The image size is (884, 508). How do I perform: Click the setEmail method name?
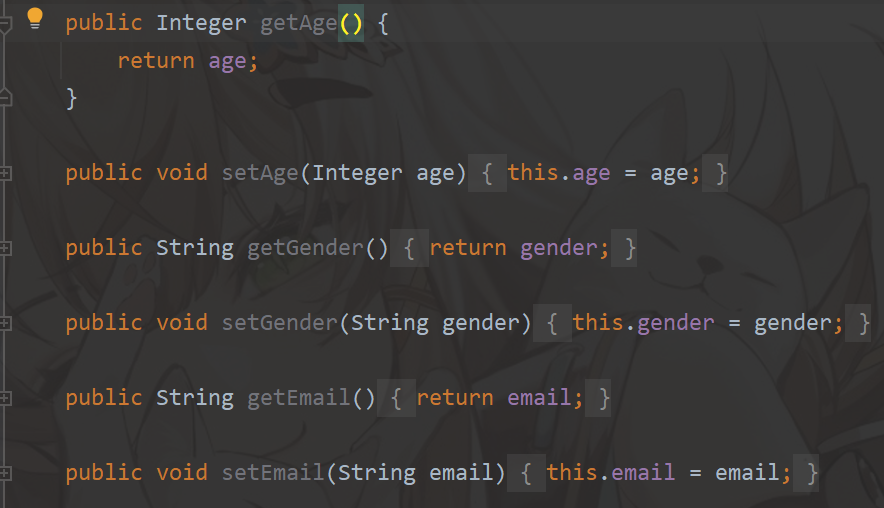(x=273, y=473)
